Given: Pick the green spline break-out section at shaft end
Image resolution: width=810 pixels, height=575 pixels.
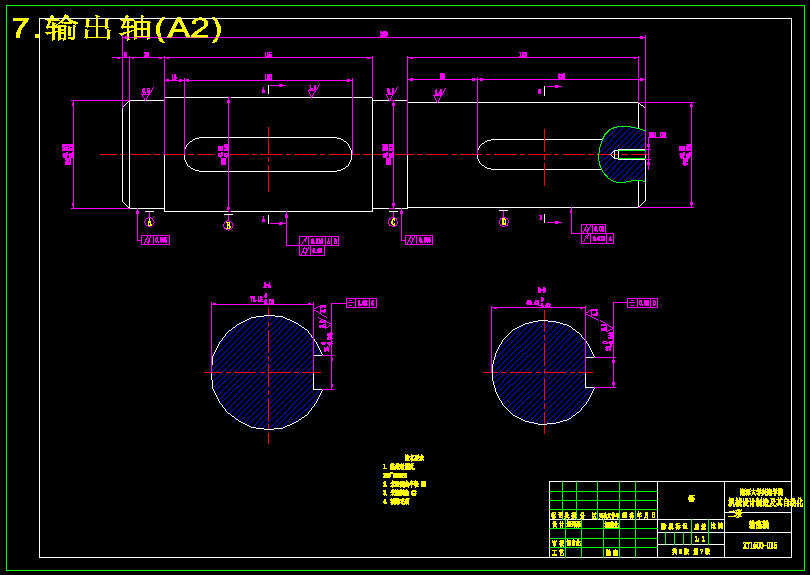Looking at the screenshot, I should pyautogui.click(x=622, y=154).
